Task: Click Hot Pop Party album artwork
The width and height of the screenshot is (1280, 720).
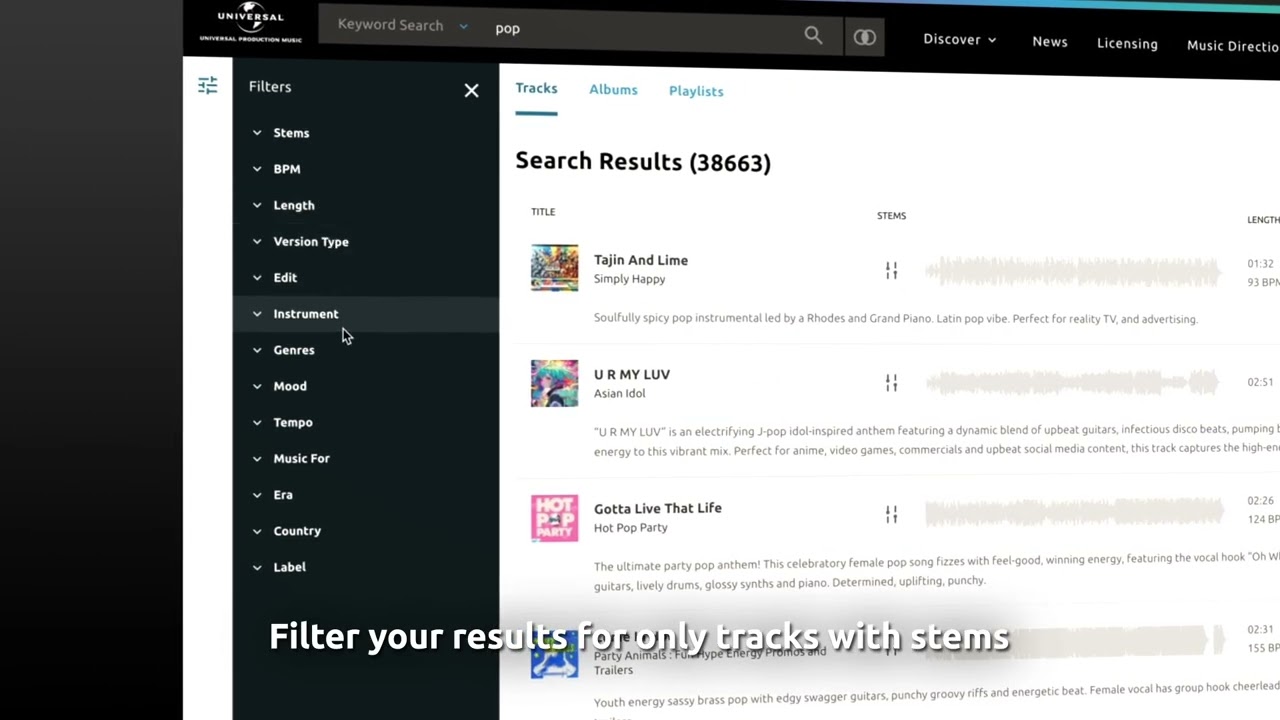Action: tap(554, 518)
